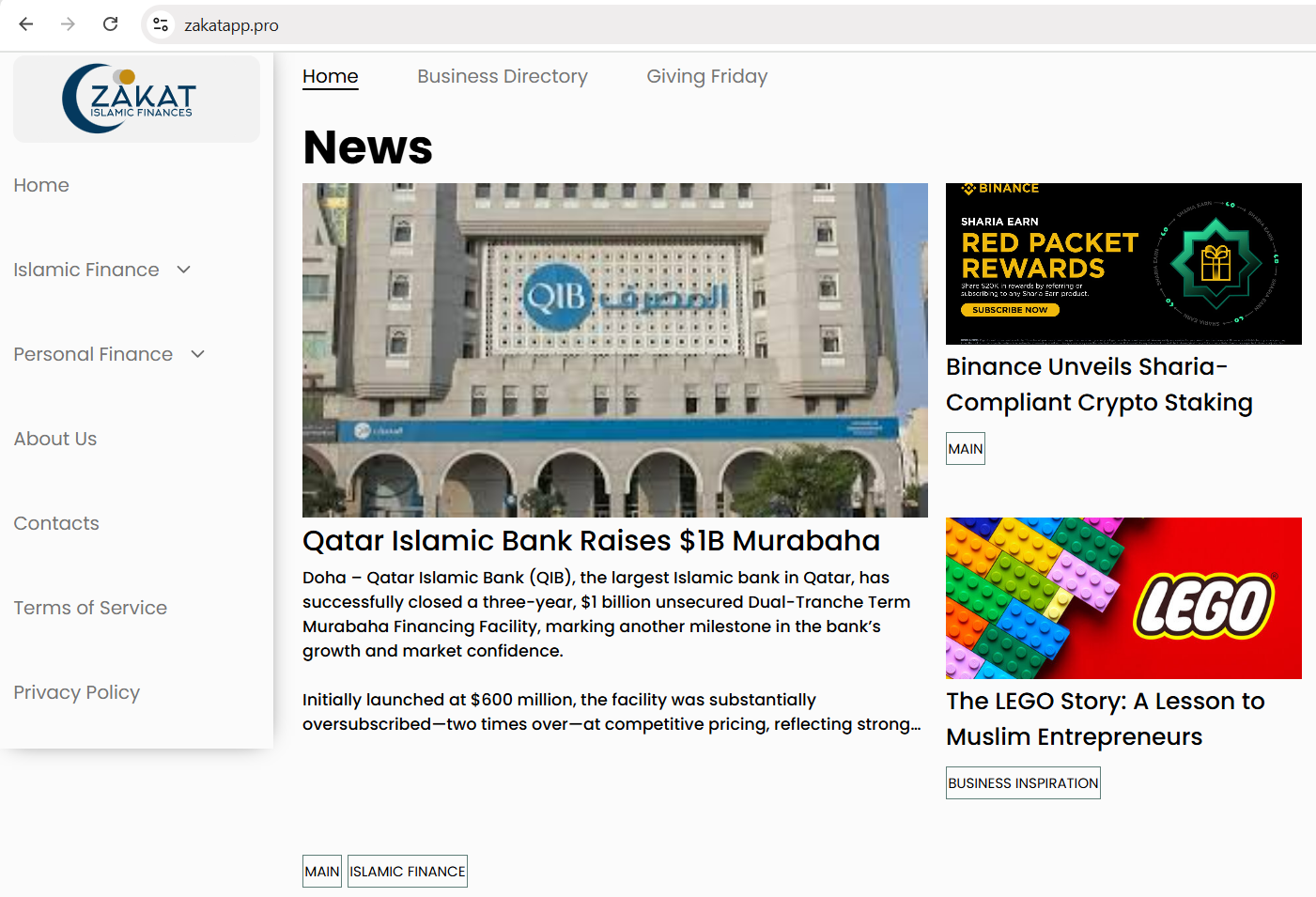
Task: Open the Qatar Islamic Bank building image
Action: [615, 350]
